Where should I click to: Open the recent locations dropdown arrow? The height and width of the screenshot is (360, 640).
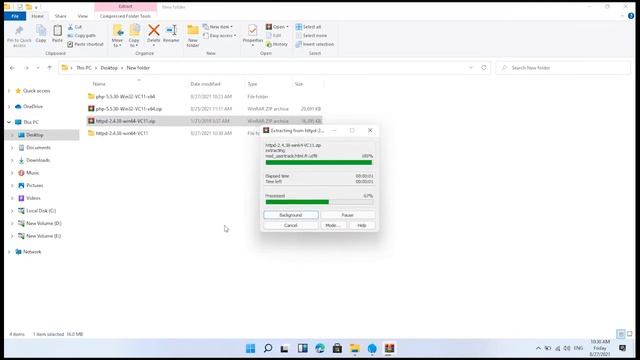(x=38, y=68)
